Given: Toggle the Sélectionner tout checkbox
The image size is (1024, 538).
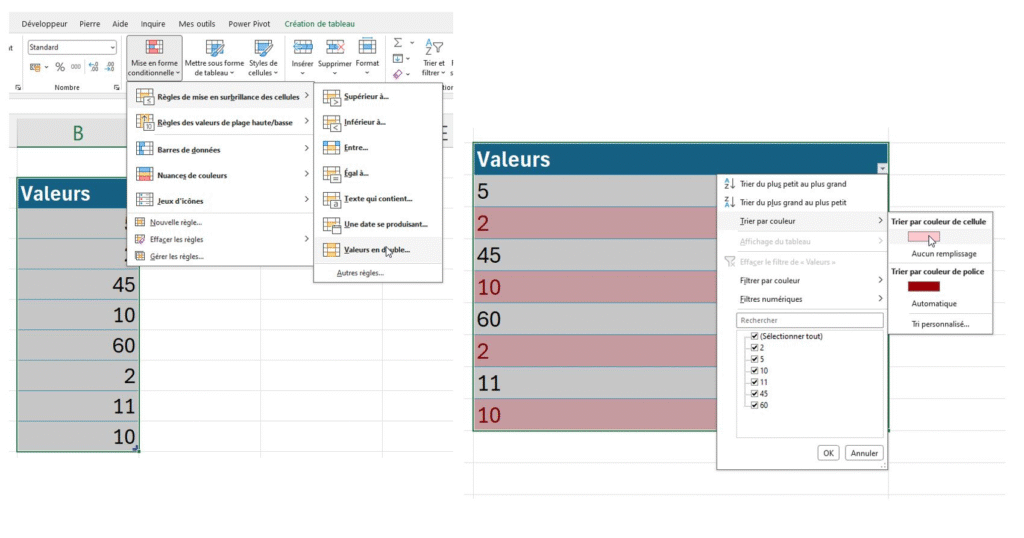Looking at the screenshot, I should tap(754, 336).
